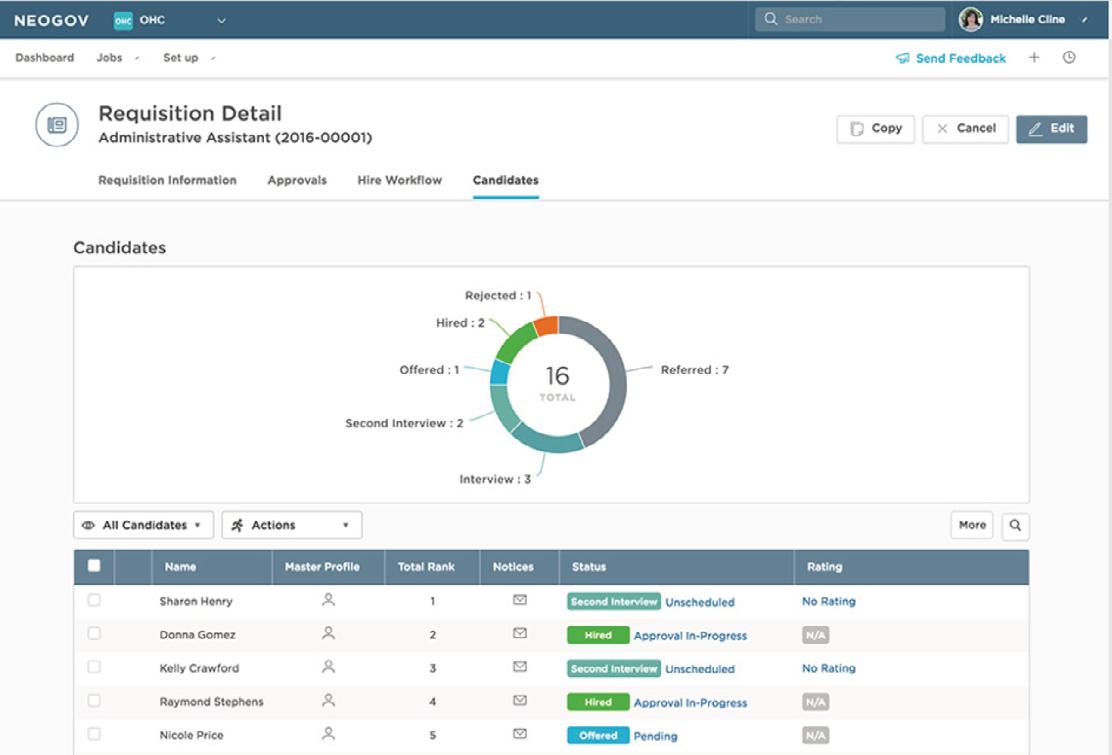
Task: Check the box for Kelly Crawford
Action: 94,667
